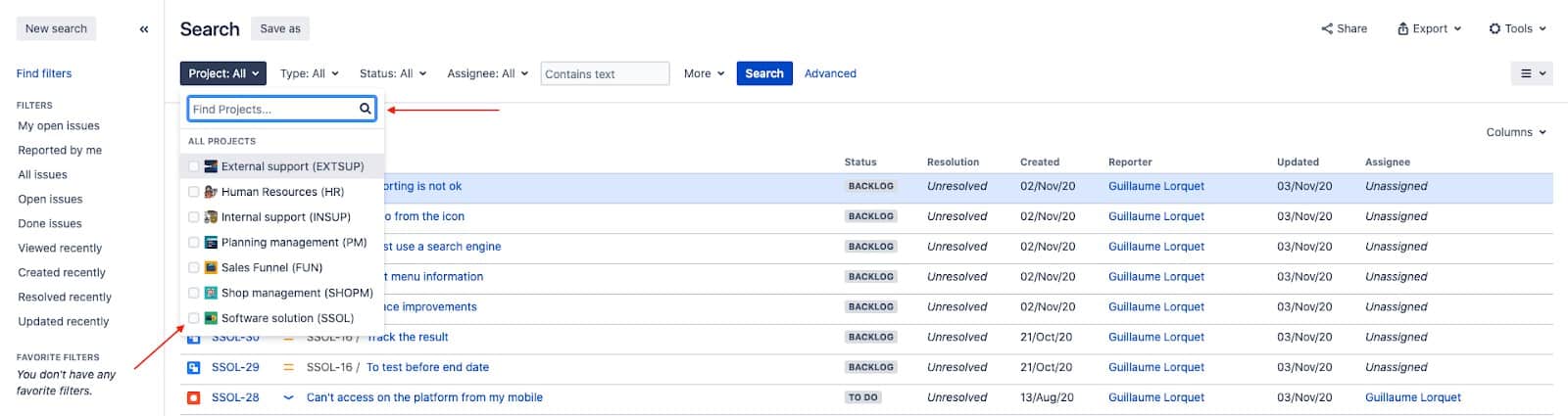Click the medium priority icon for SSOL-29
Image resolution: width=1568 pixels, height=416 pixels.
pyautogui.click(x=288, y=368)
